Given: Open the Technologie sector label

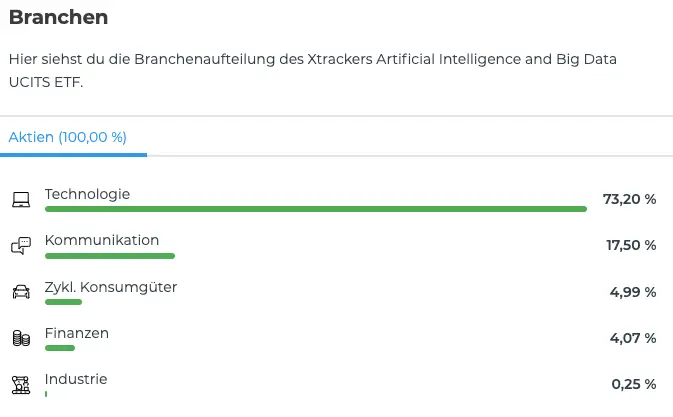Looking at the screenshot, I should pyautogui.click(x=87, y=194).
